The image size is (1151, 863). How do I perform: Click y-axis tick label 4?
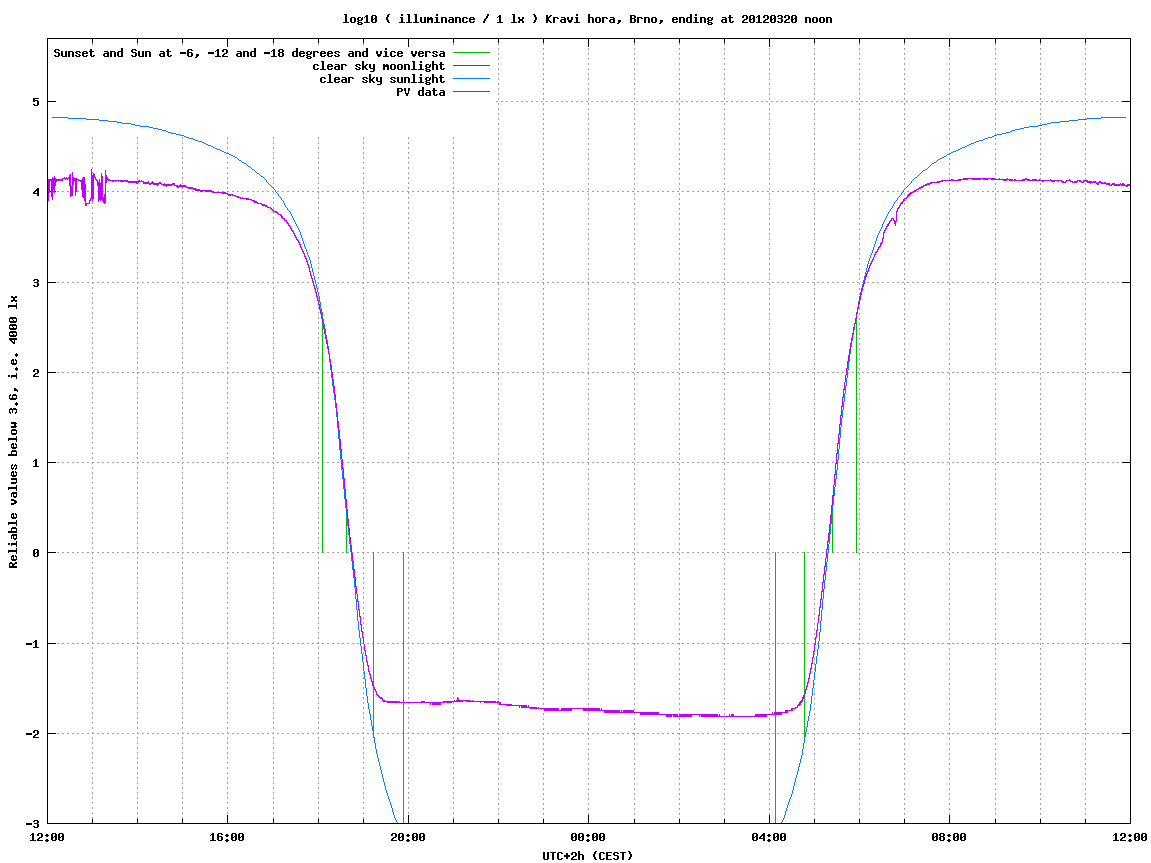pyautogui.click(x=36, y=192)
